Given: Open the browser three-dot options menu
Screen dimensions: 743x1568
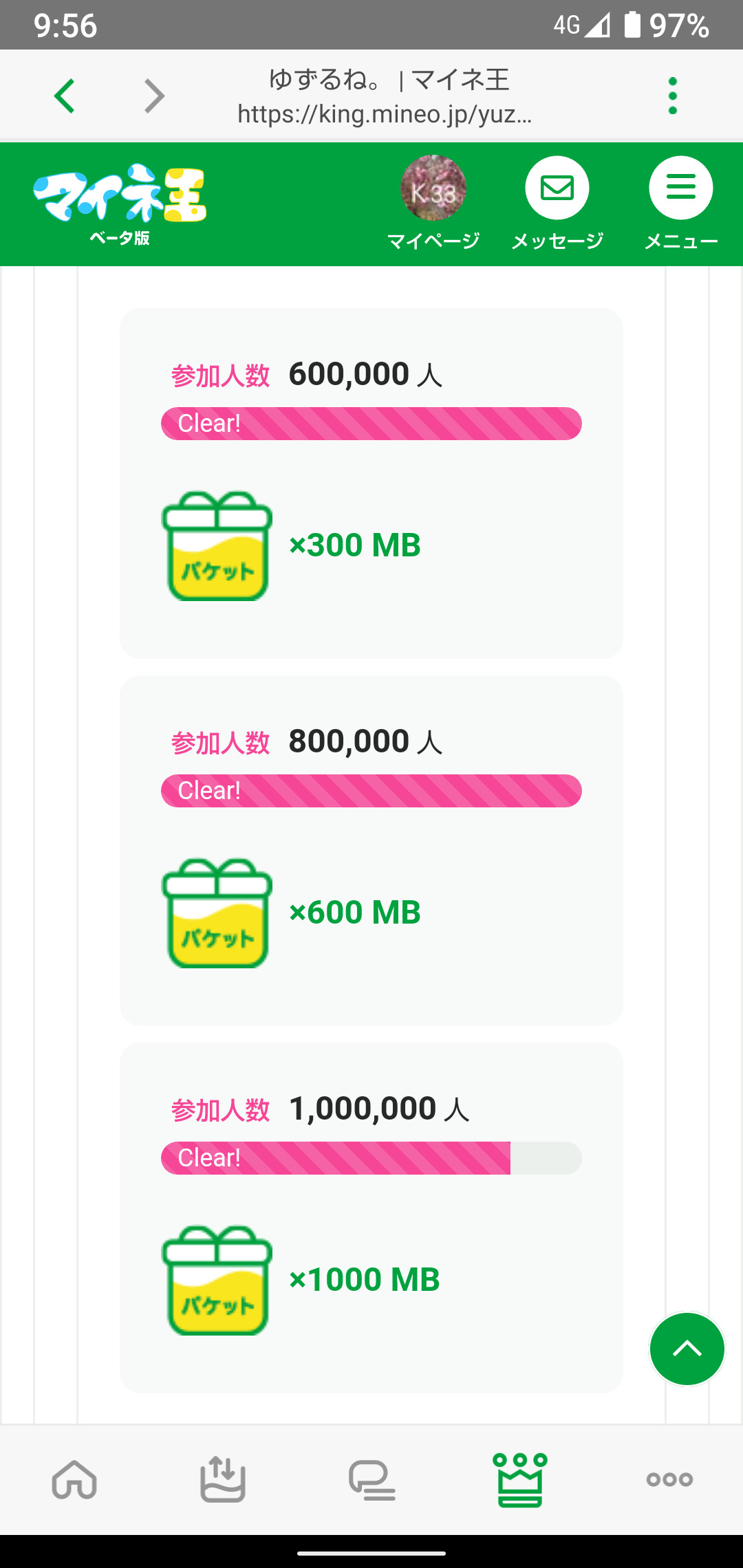Looking at the screenshot, I should (x=672, y=96).
